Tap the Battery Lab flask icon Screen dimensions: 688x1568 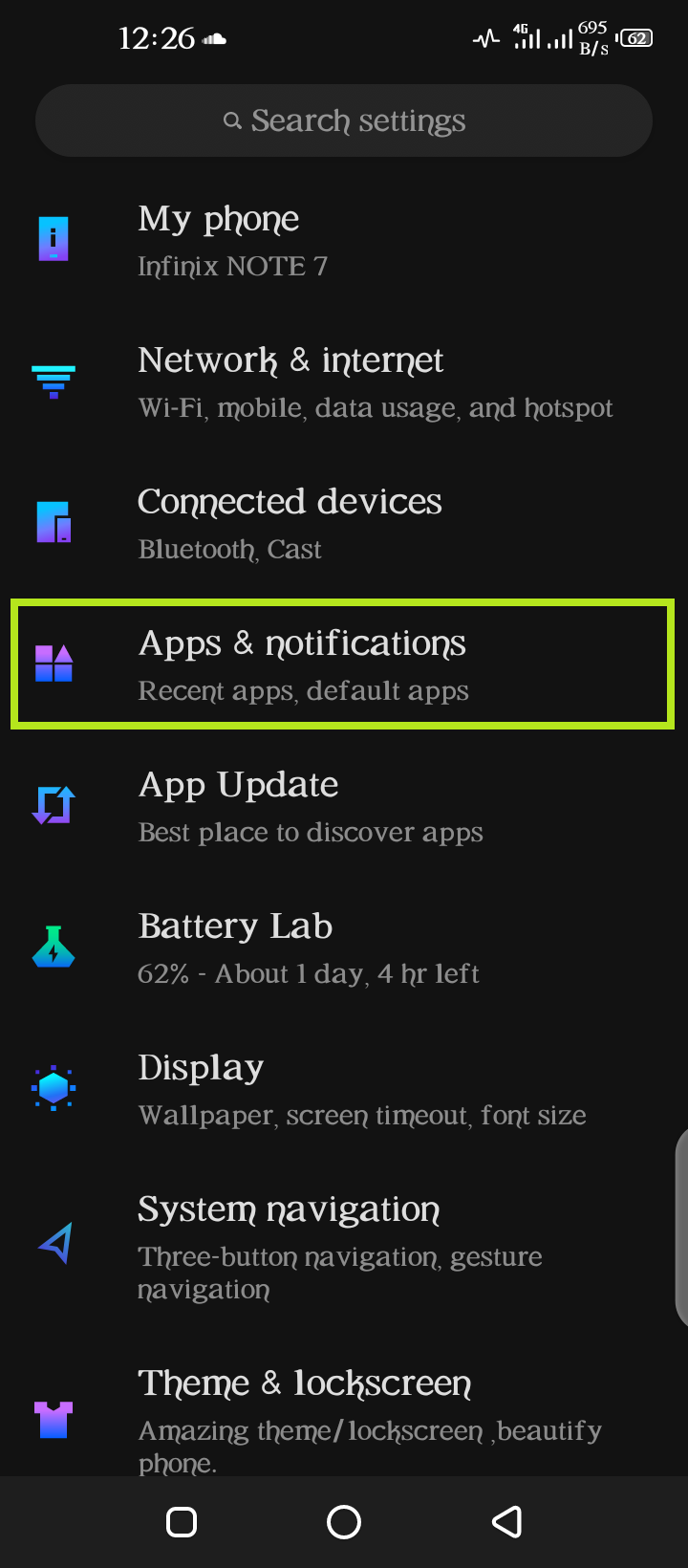[x=54, y=947]
